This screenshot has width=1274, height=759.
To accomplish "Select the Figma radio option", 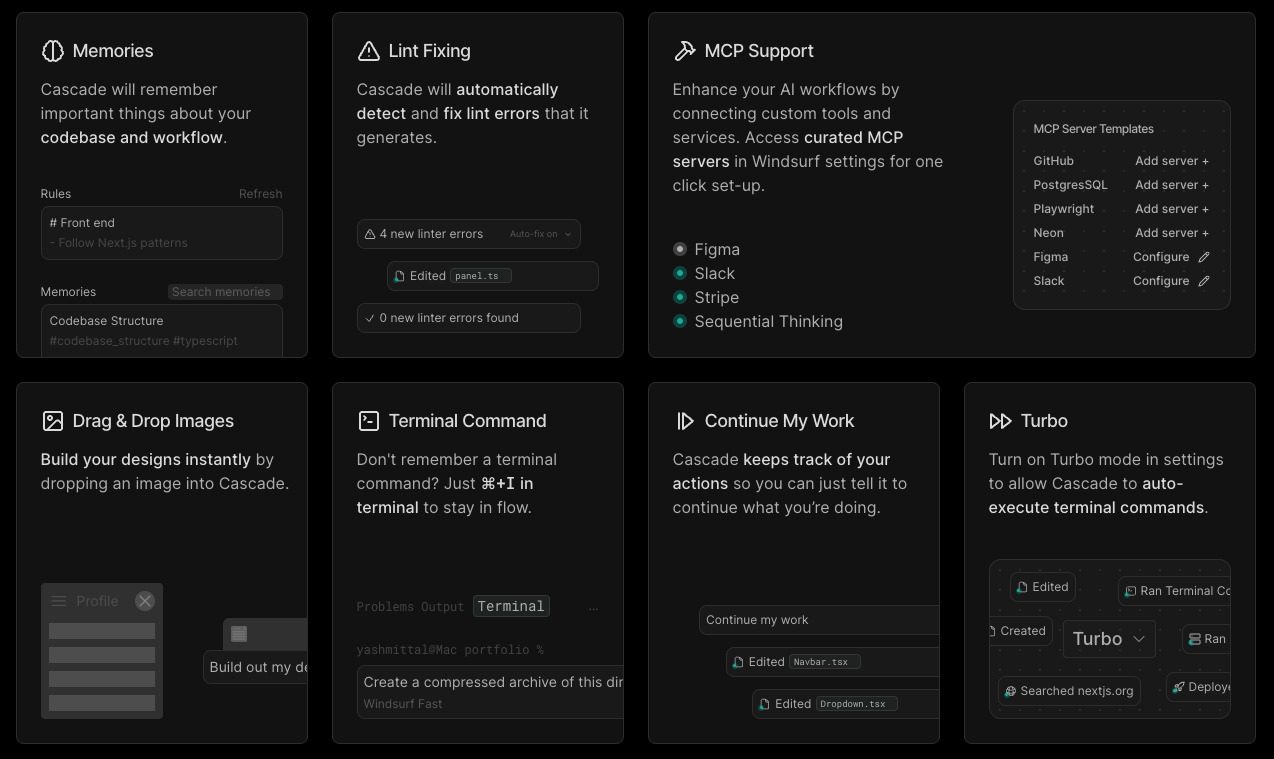I will coord(680,249).
